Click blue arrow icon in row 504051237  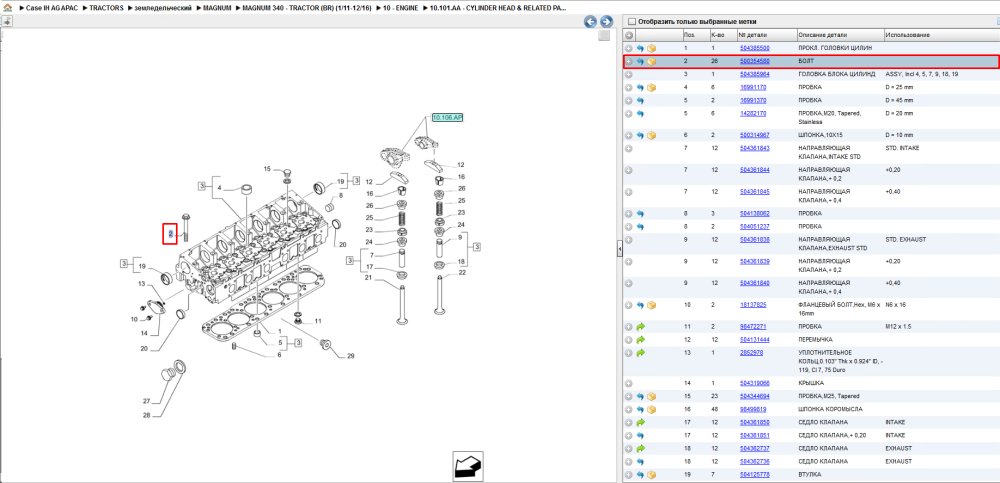tap(640, 227)
